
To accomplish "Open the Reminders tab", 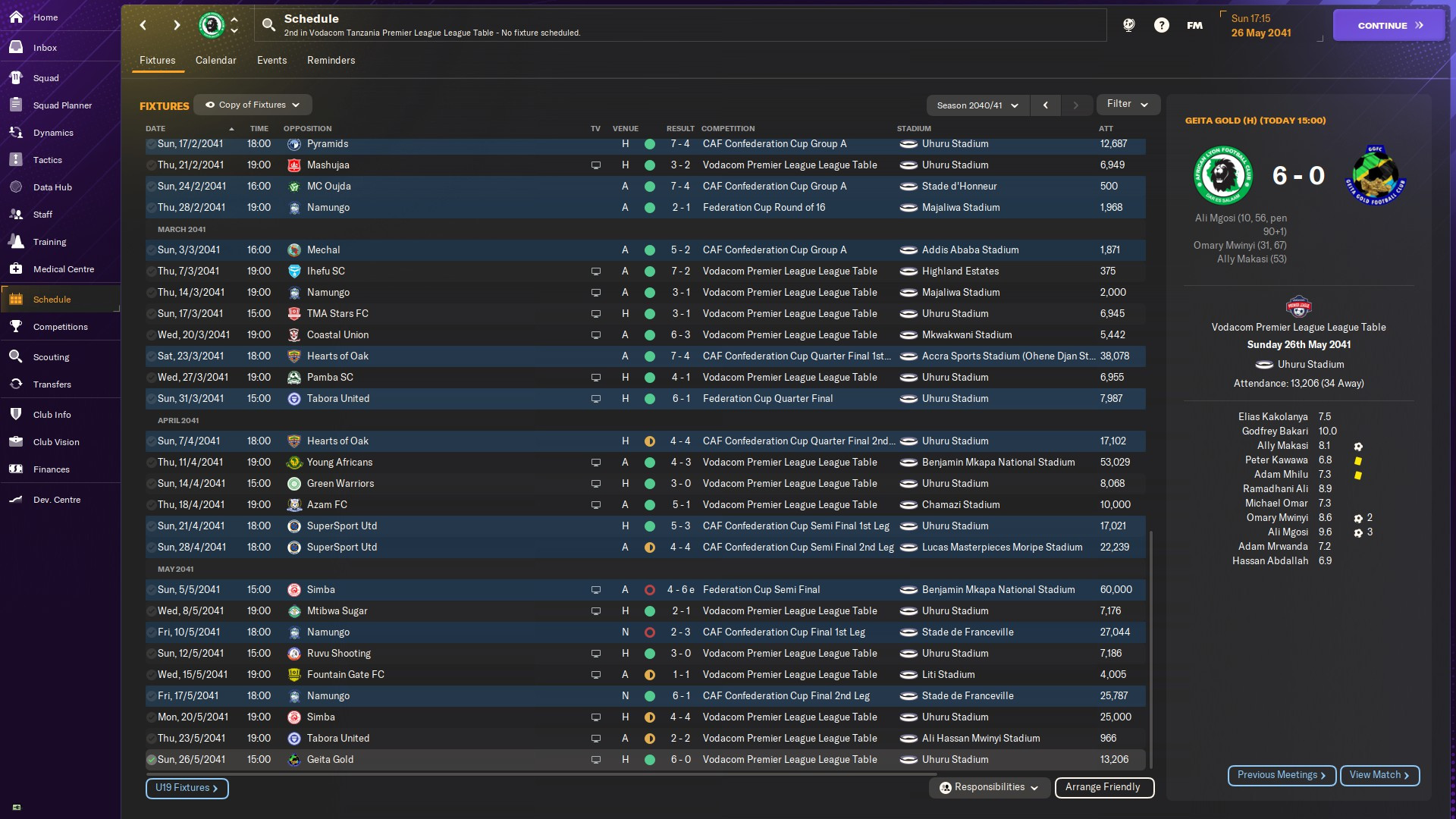I will (331, 60).
